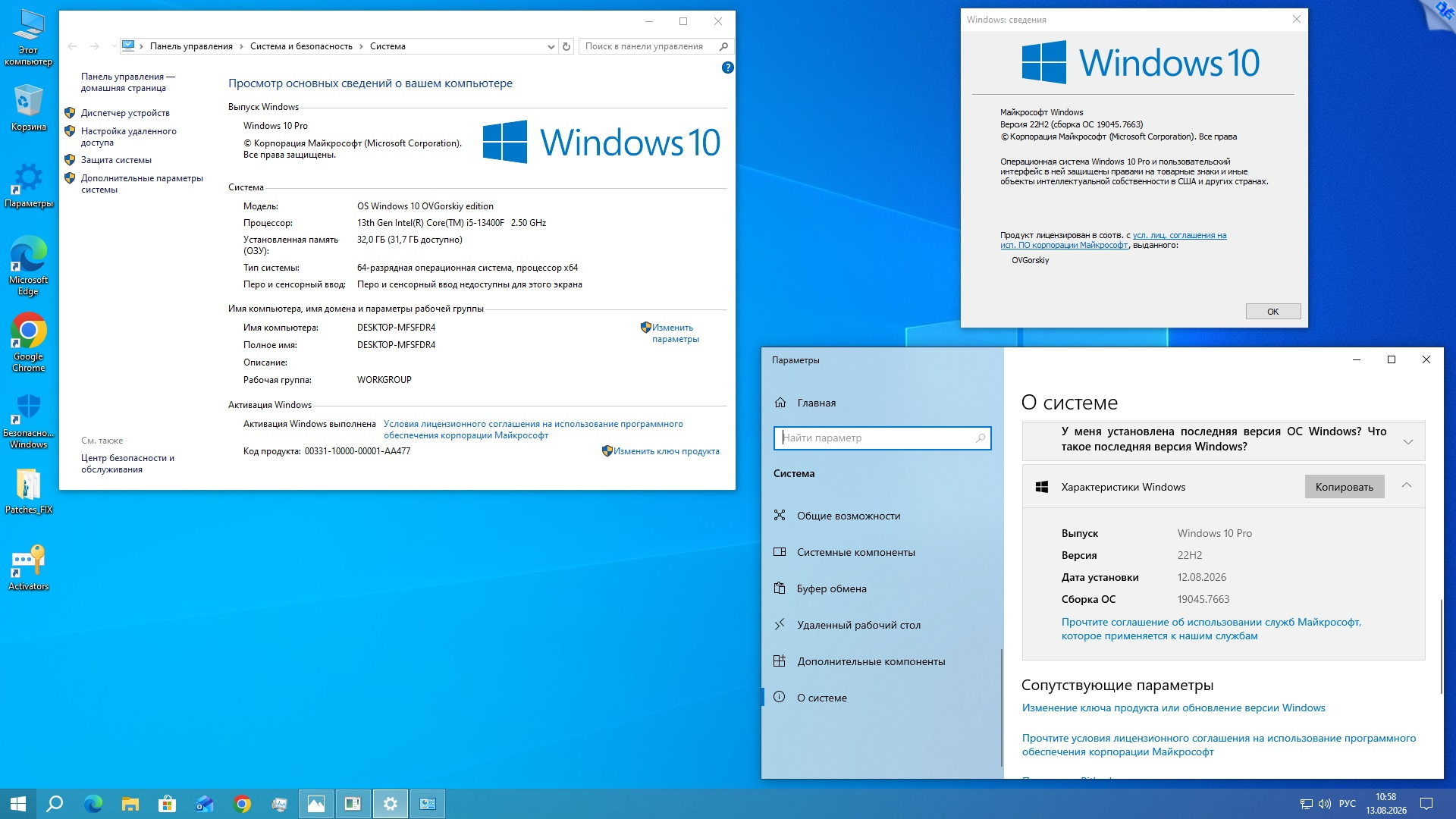This screenshot has height=819, width=1456.
Task: Select О системе in Settings sidebar
Action: (x=821, y=698)
